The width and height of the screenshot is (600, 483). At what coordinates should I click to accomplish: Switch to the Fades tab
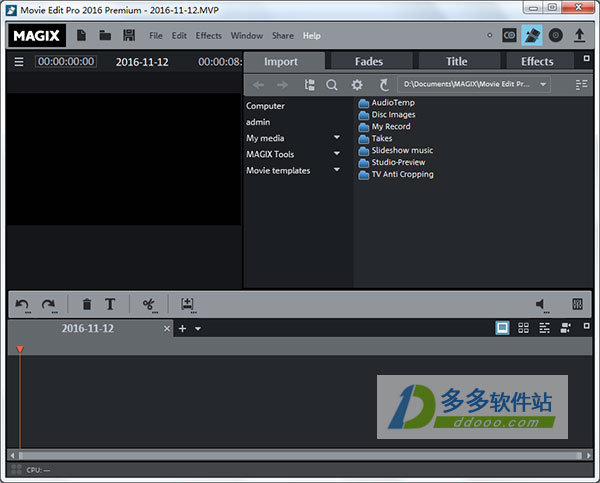372,61
